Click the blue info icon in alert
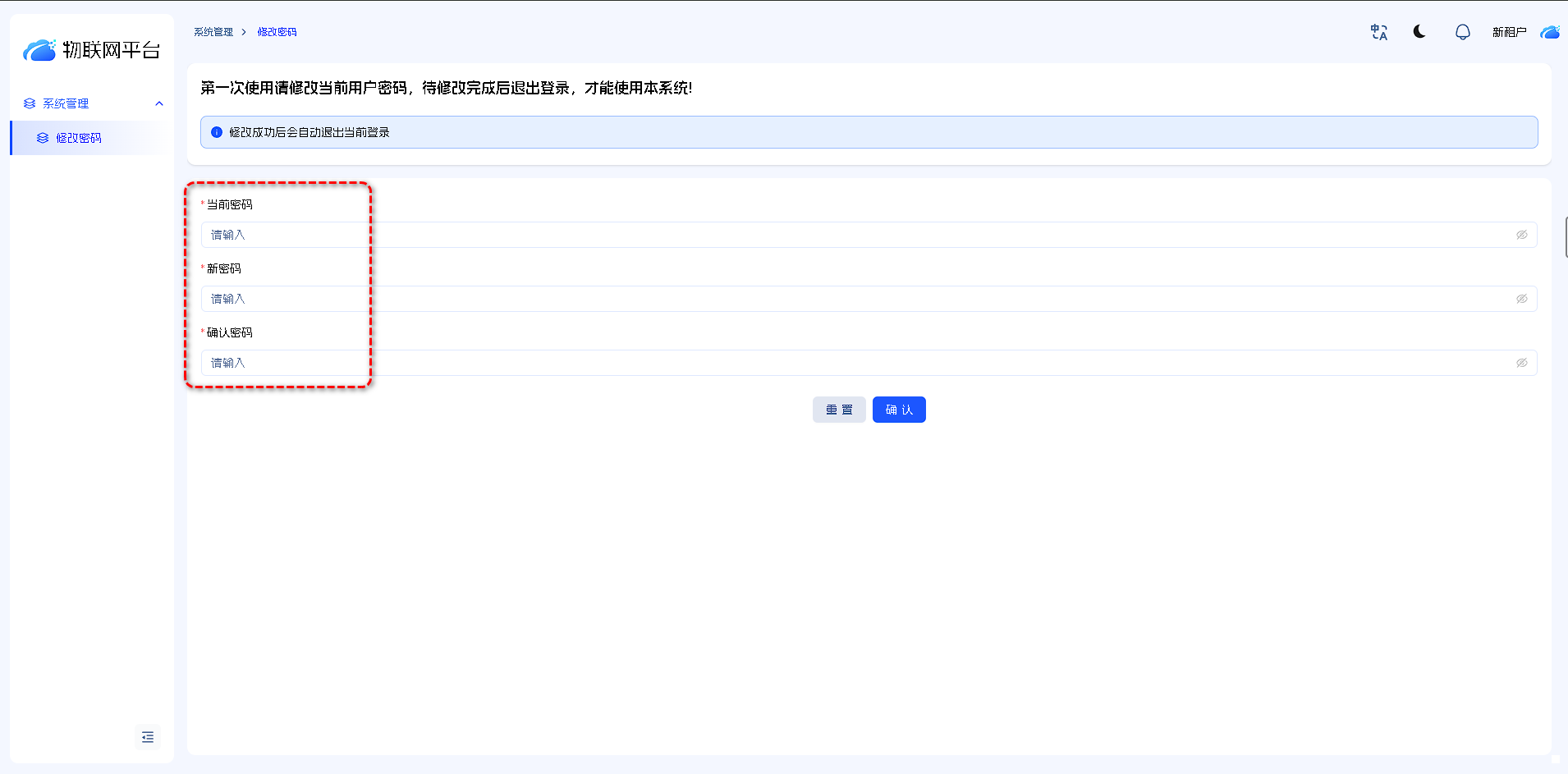 coord(217,132)
